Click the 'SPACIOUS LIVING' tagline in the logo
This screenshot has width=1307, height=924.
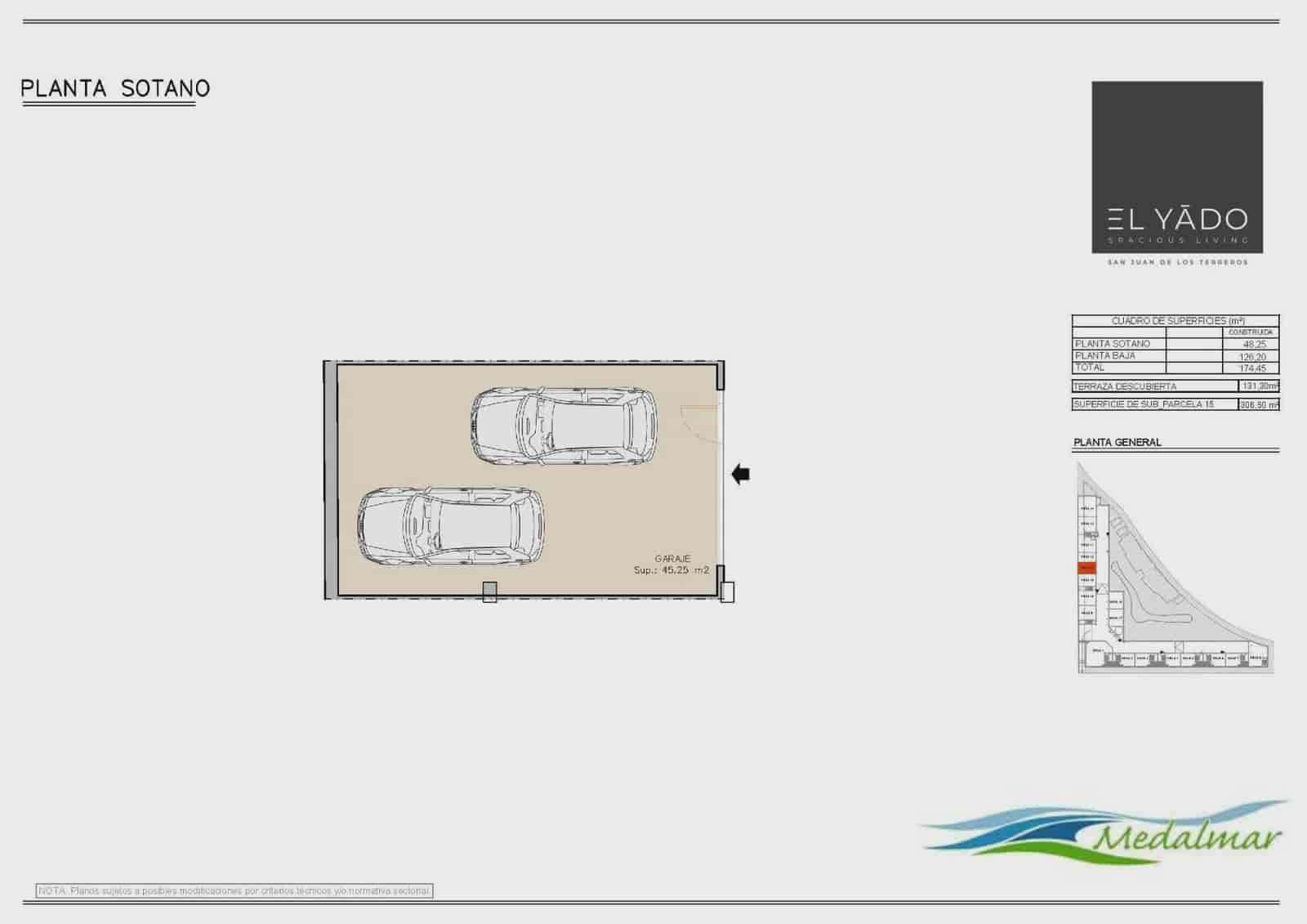pyautogui.click(x=1177, y=240)
